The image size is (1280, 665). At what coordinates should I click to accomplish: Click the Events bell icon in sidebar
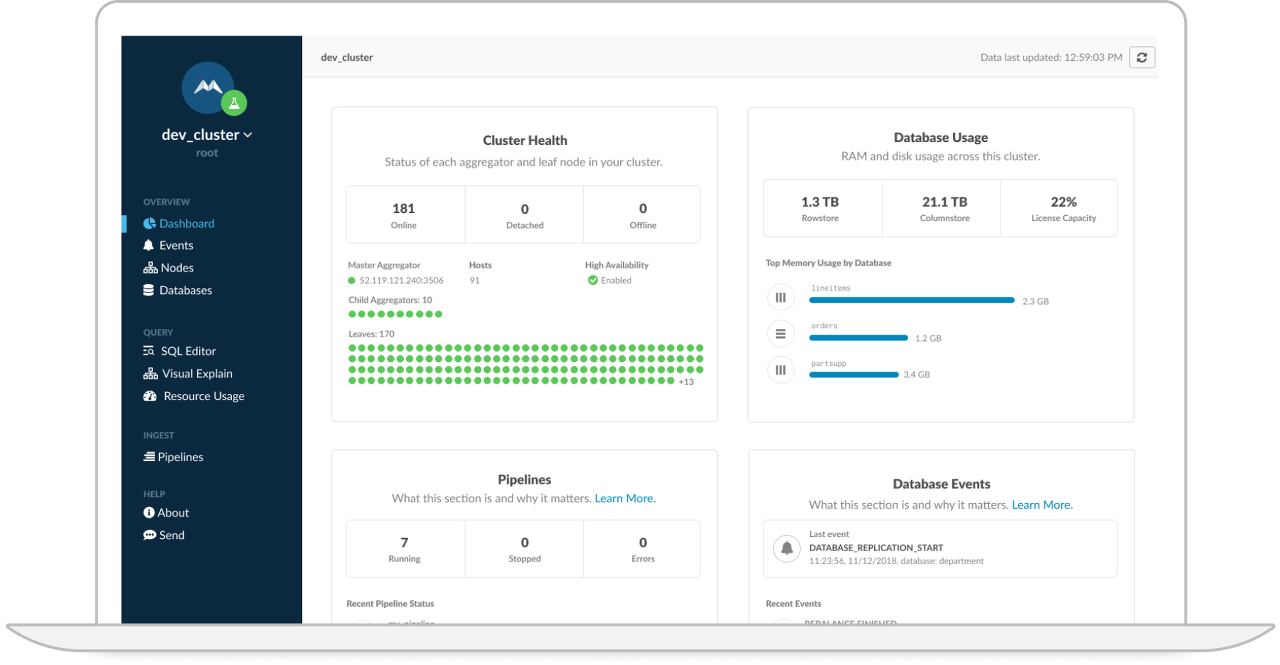(149, 246)
